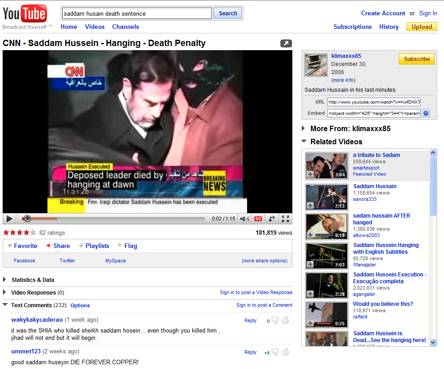
Task: Thumbs up wakykakycaderao's comment
Action: tap(286, 320)
